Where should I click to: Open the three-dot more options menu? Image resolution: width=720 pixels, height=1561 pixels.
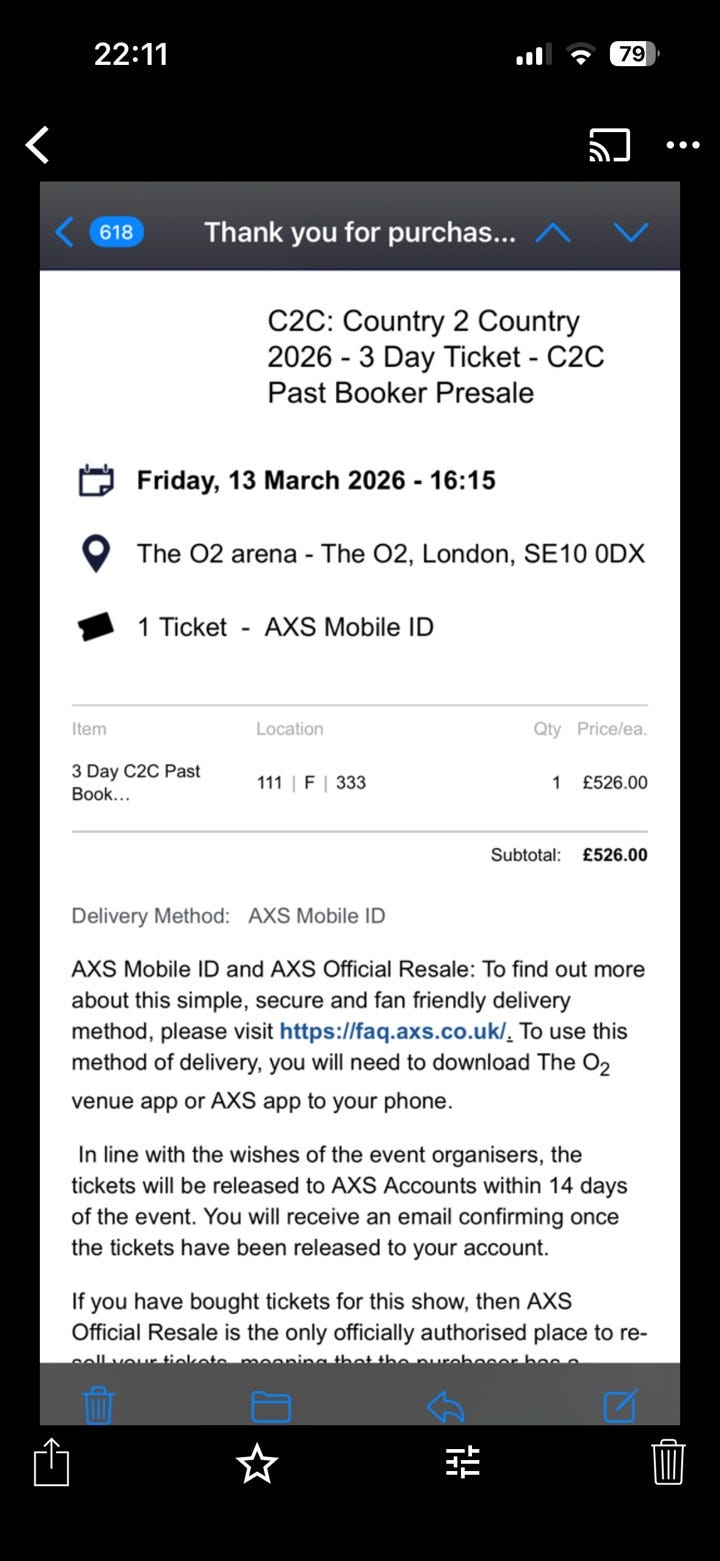[x=683, y=145]
